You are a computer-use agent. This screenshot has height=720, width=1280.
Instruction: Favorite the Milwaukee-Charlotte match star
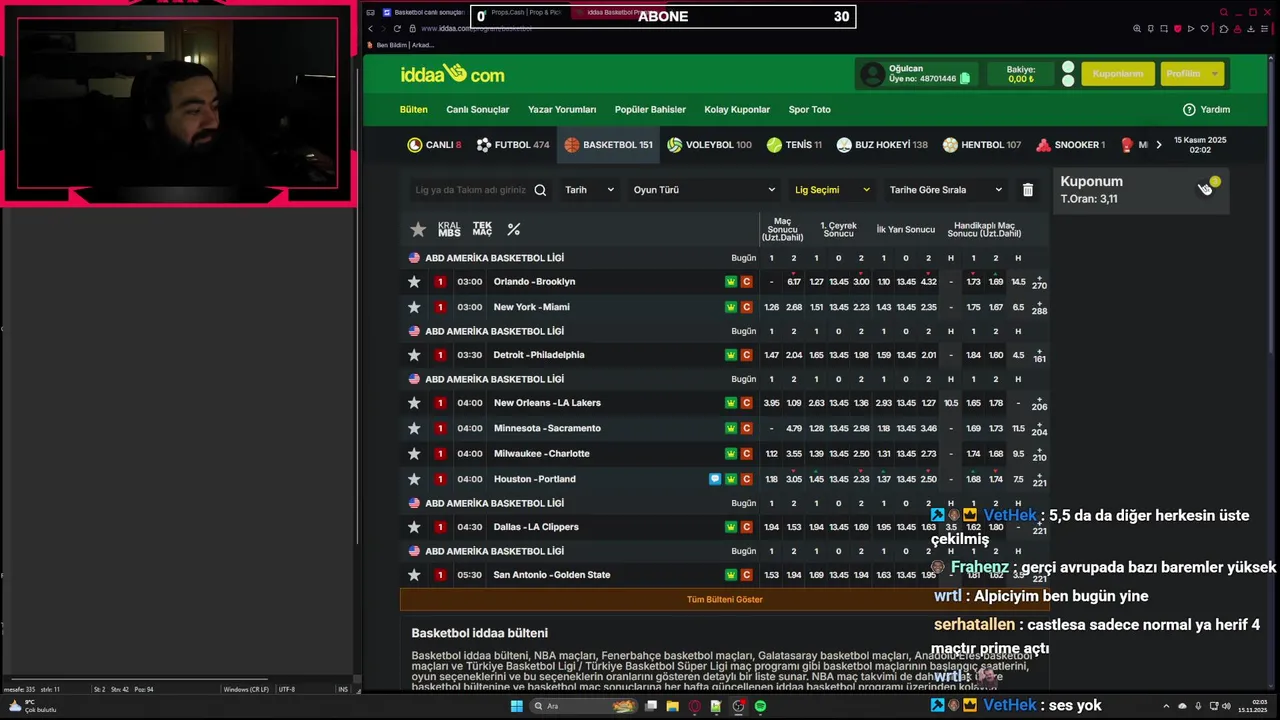tap(414, 454)
